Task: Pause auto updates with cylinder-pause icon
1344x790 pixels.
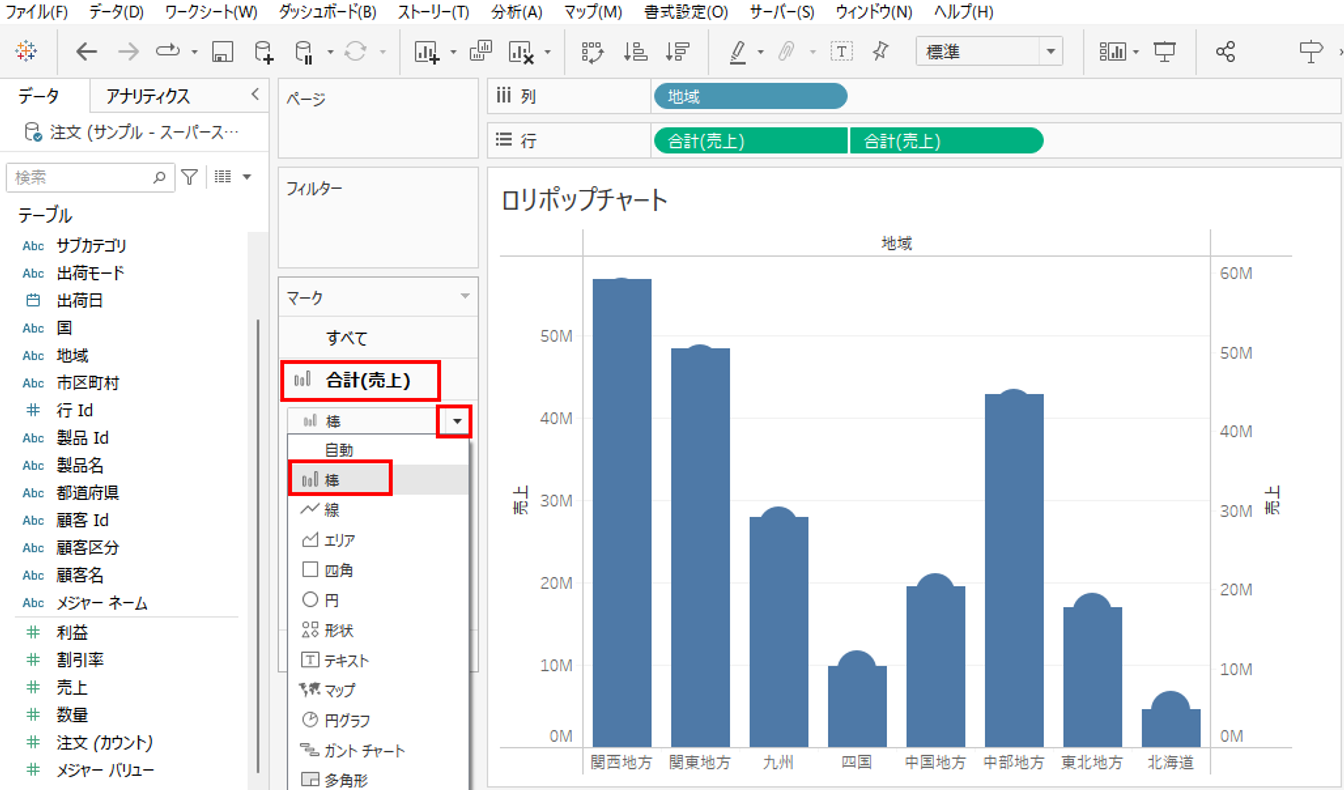Action: pyautogui.click(x=304, y=52)
